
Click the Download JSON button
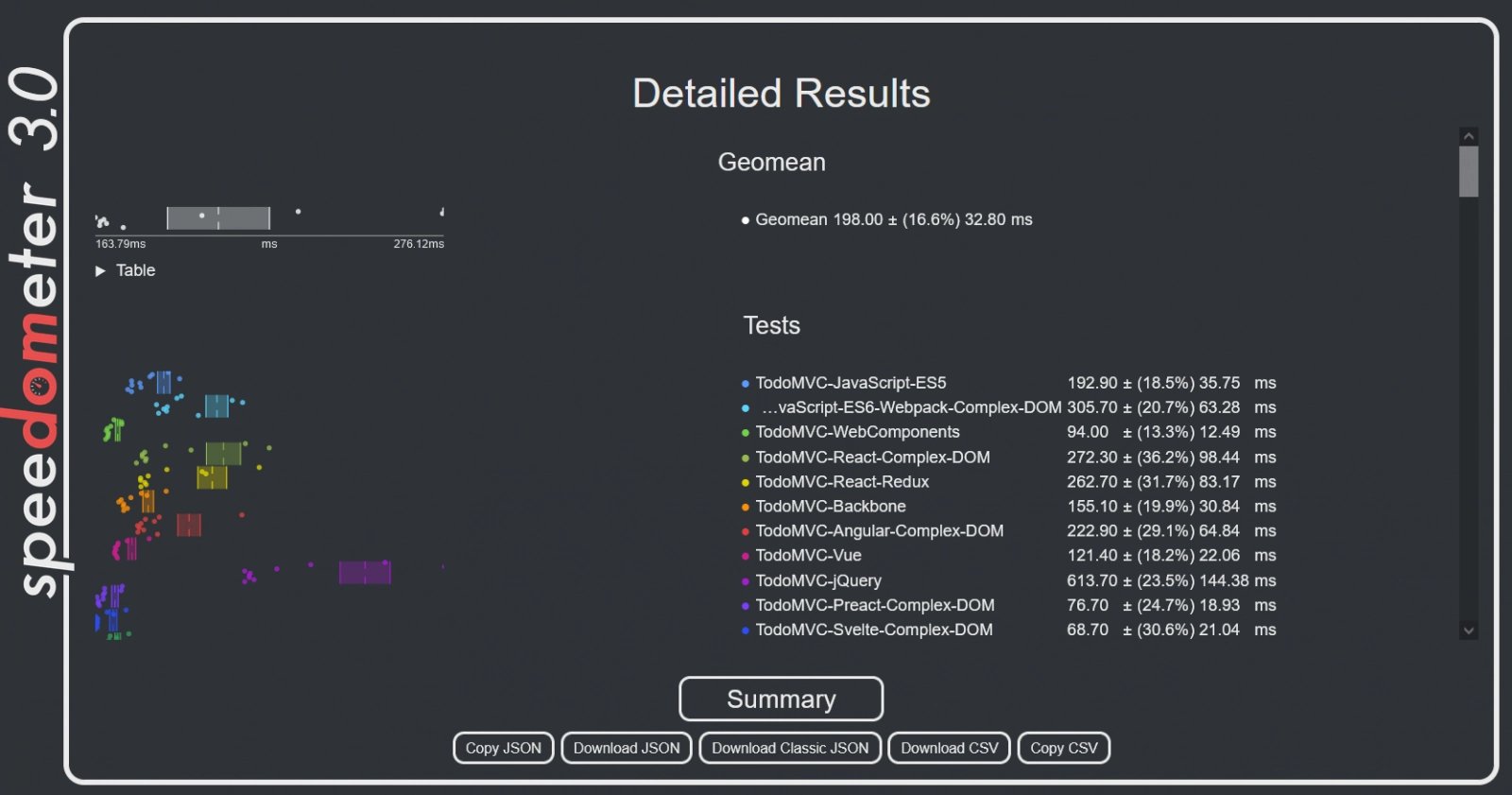pos(627,748)
